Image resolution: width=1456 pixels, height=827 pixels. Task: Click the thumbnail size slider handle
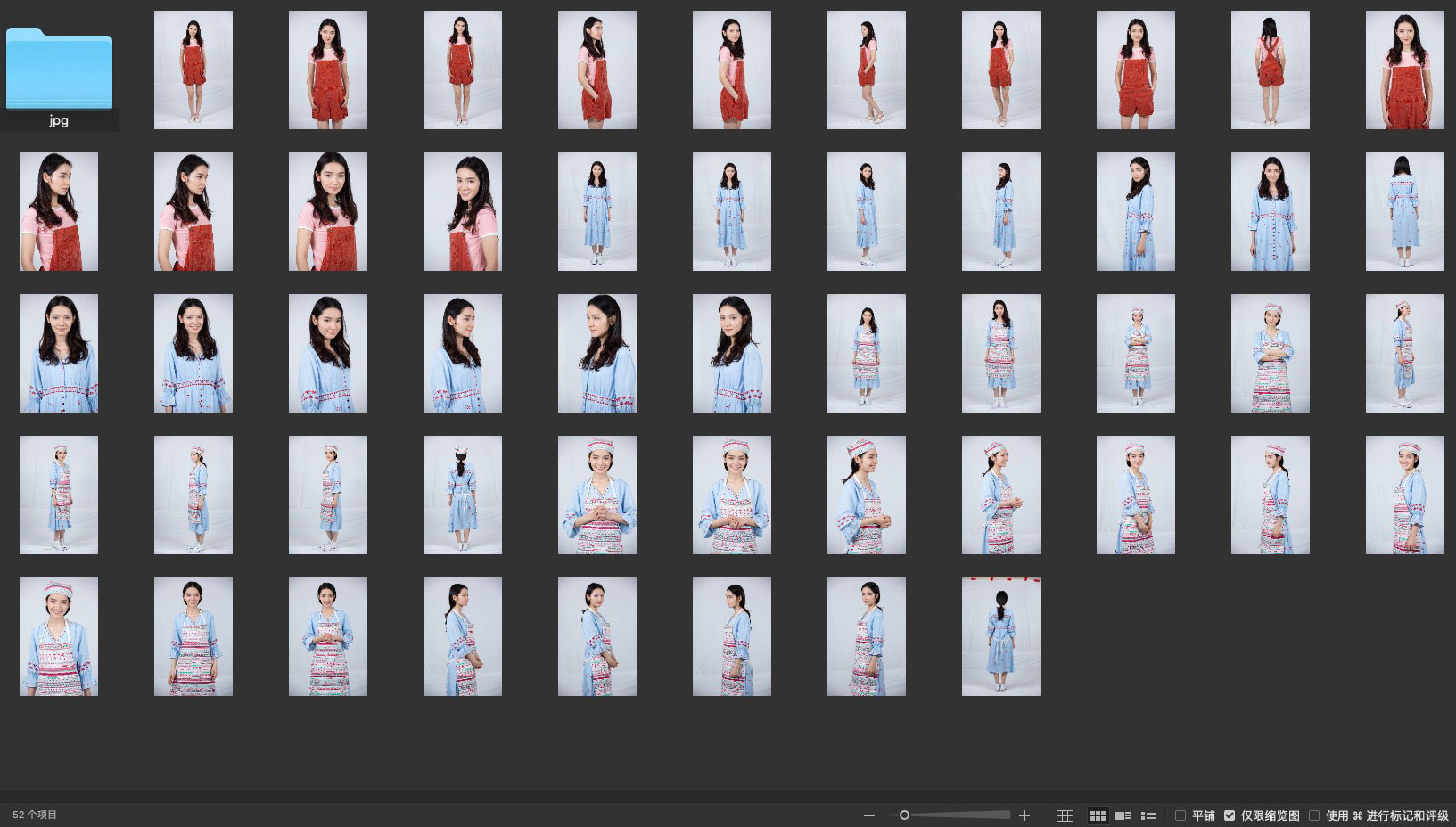tap(904, 815)
